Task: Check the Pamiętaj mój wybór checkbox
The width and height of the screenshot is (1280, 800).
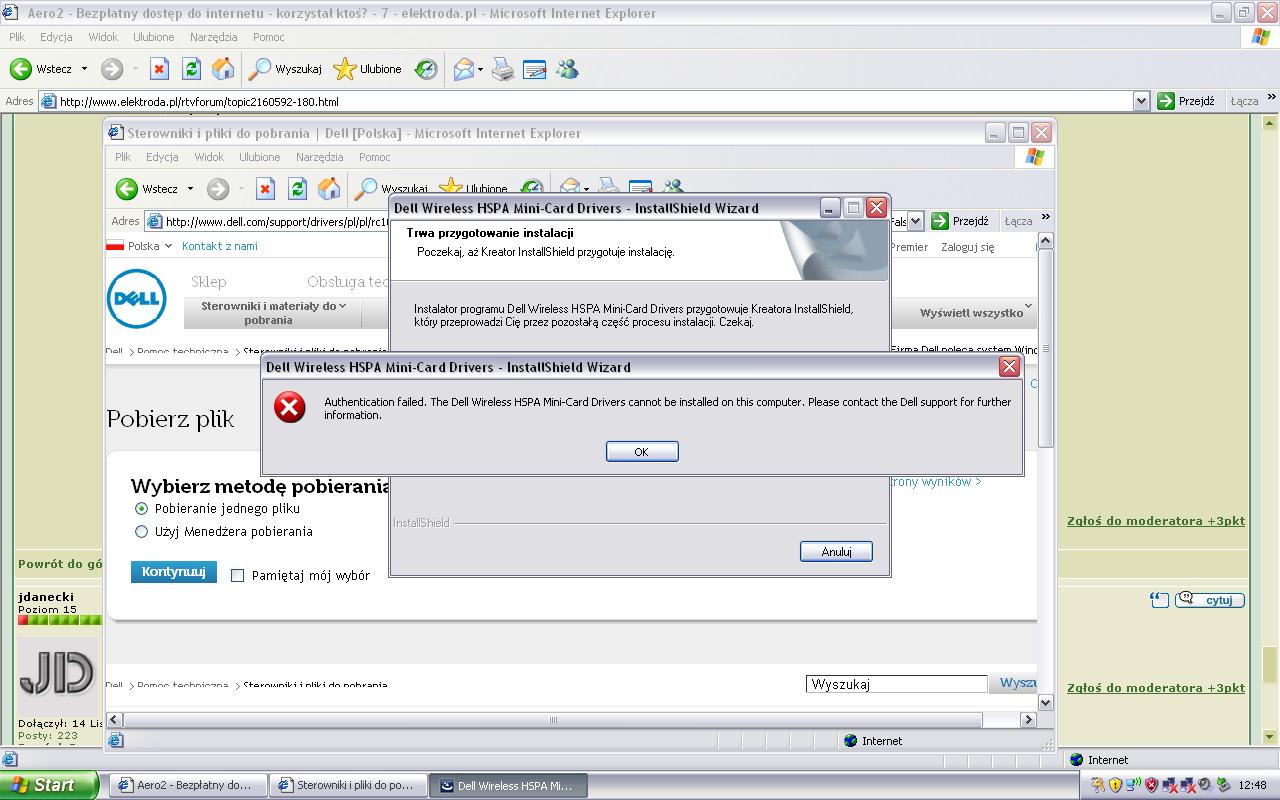Action: pos(237,575)
